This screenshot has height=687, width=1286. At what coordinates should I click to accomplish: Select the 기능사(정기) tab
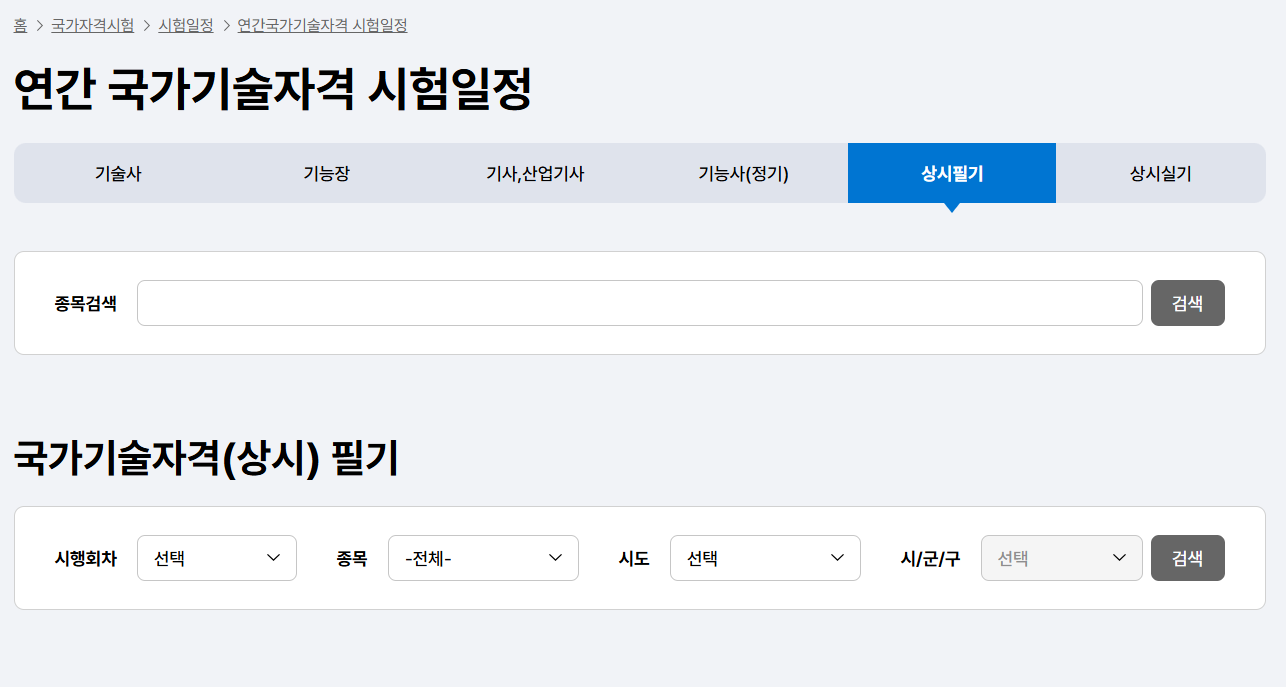click(x=743, y=173)
